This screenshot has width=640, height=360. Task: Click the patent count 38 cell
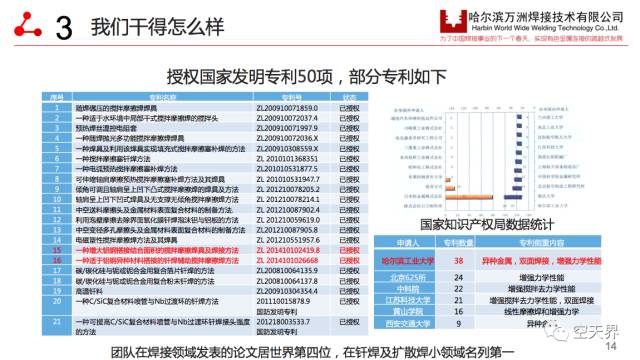[458, 260]
